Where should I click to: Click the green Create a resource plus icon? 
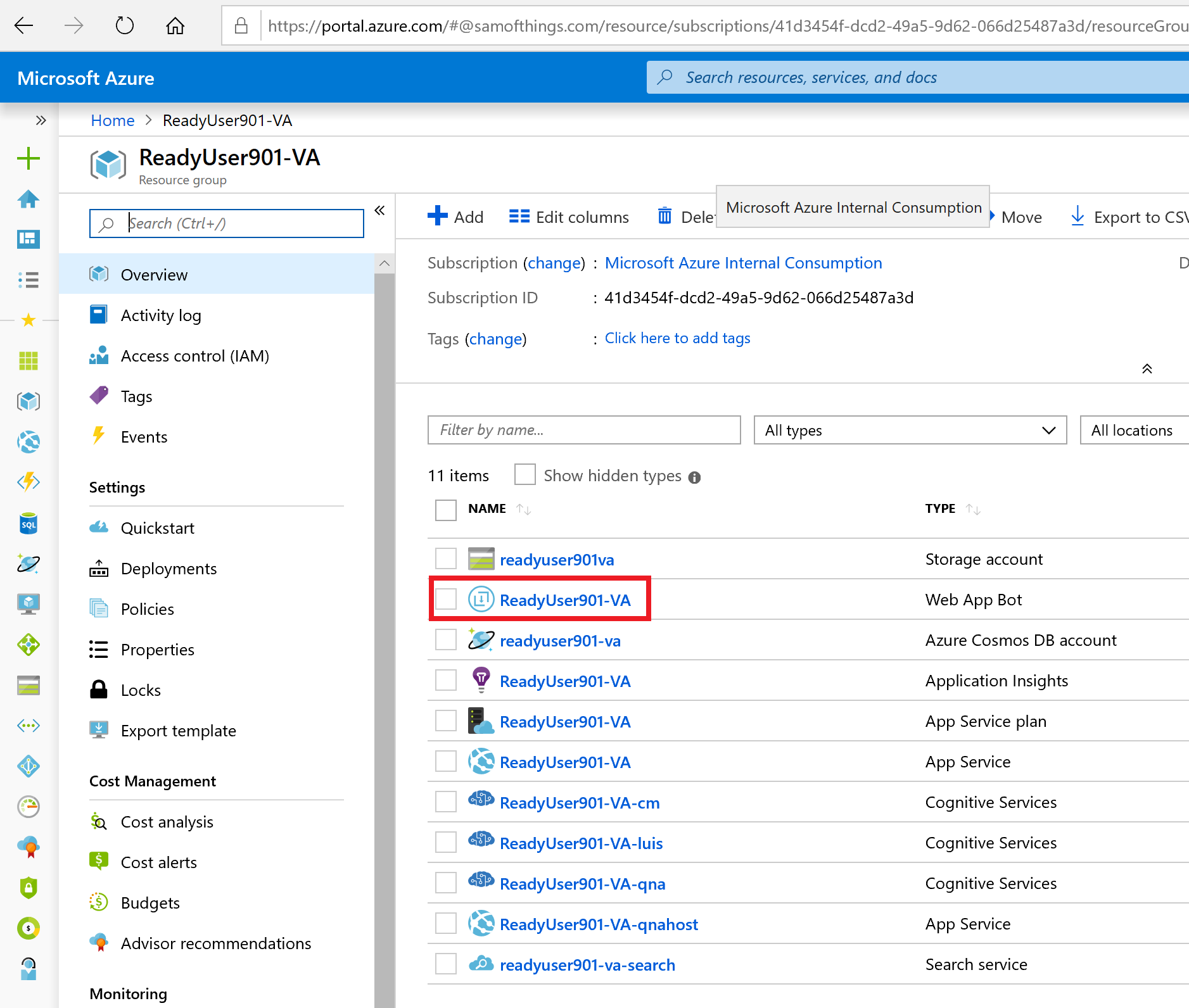pyautogui.click(x=29, y=158)
